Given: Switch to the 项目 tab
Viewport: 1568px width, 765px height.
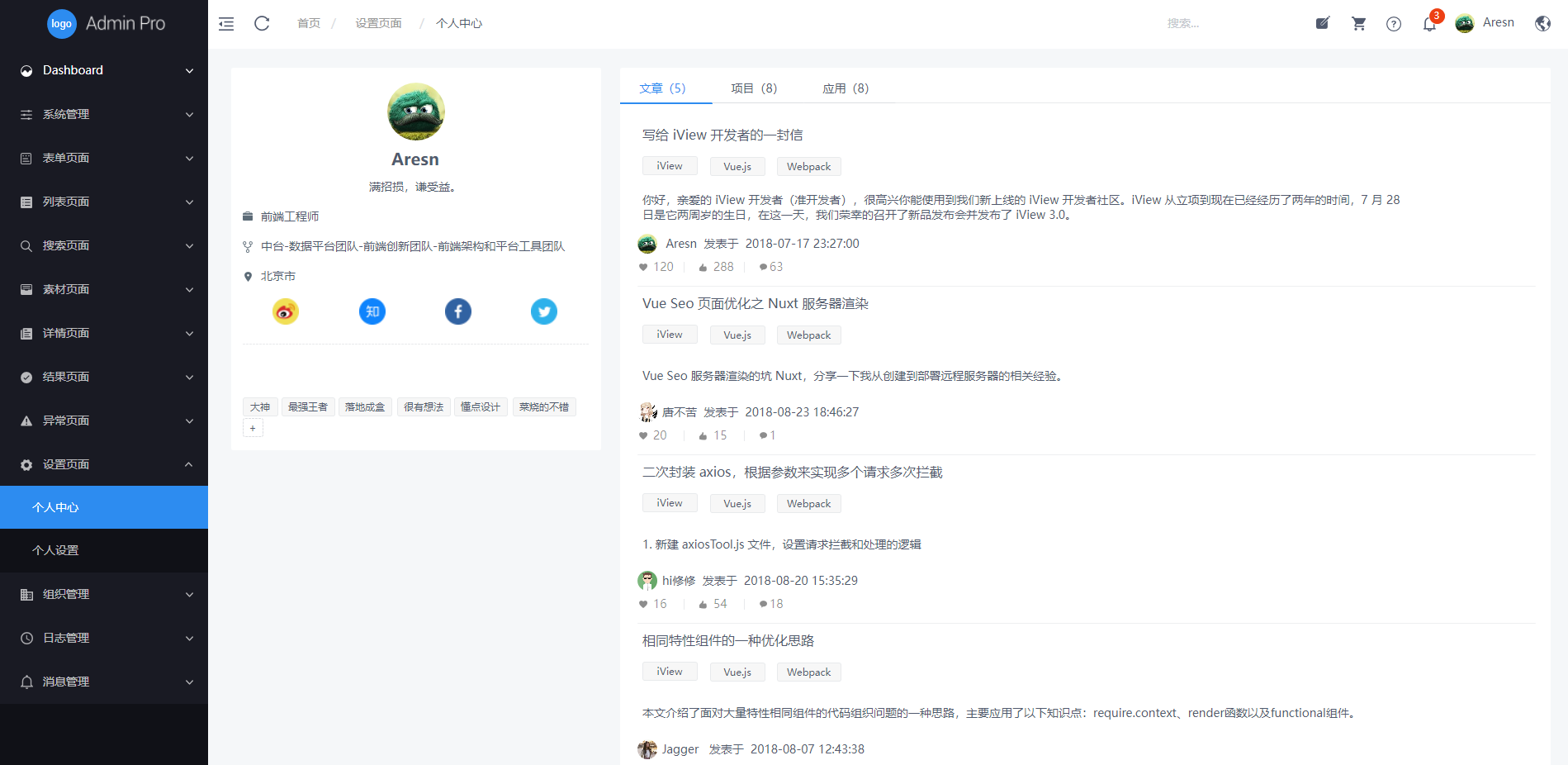Looking at the screenshot, I should (753, 88).
